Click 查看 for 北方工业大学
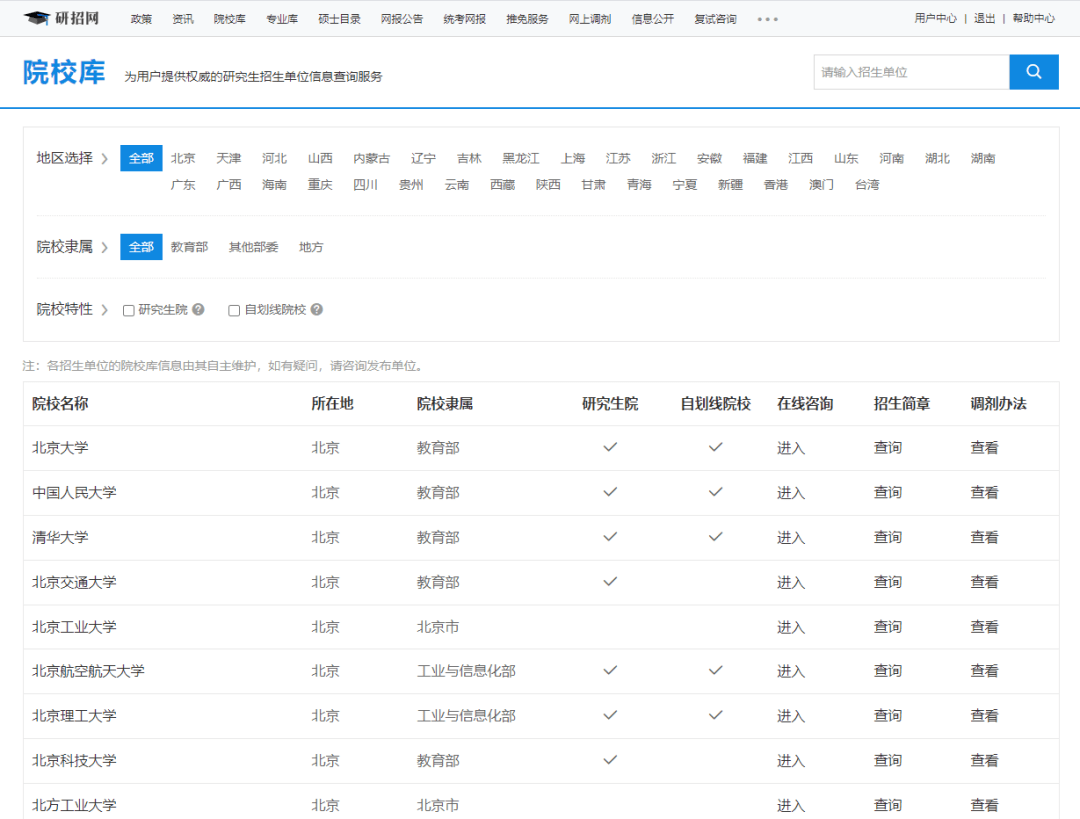This screenshot has width=1080, height=819. (x=984, y=805)
